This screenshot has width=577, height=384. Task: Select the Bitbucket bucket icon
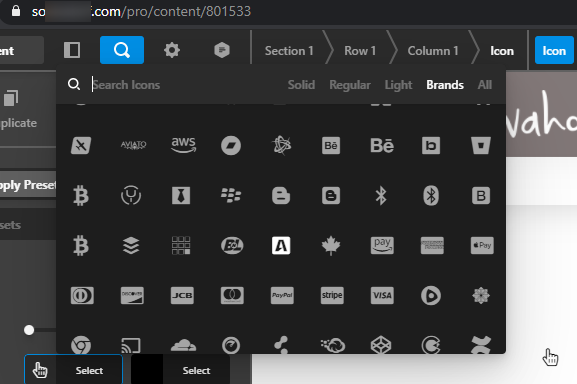click(481, 145)
